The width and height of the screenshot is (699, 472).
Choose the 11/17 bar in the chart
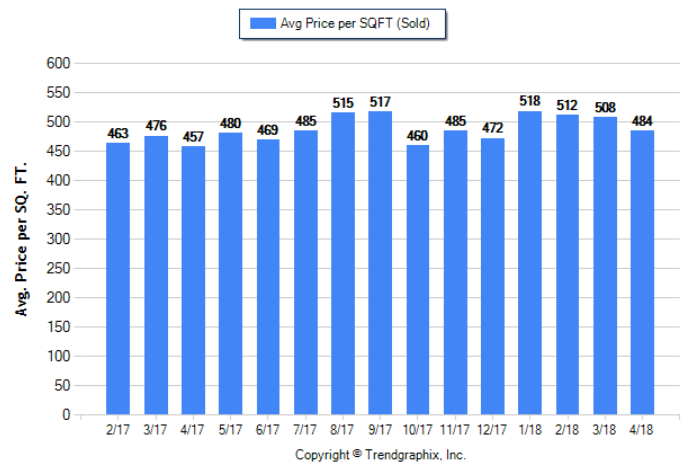pyautogui.click(x=456, y=272)
